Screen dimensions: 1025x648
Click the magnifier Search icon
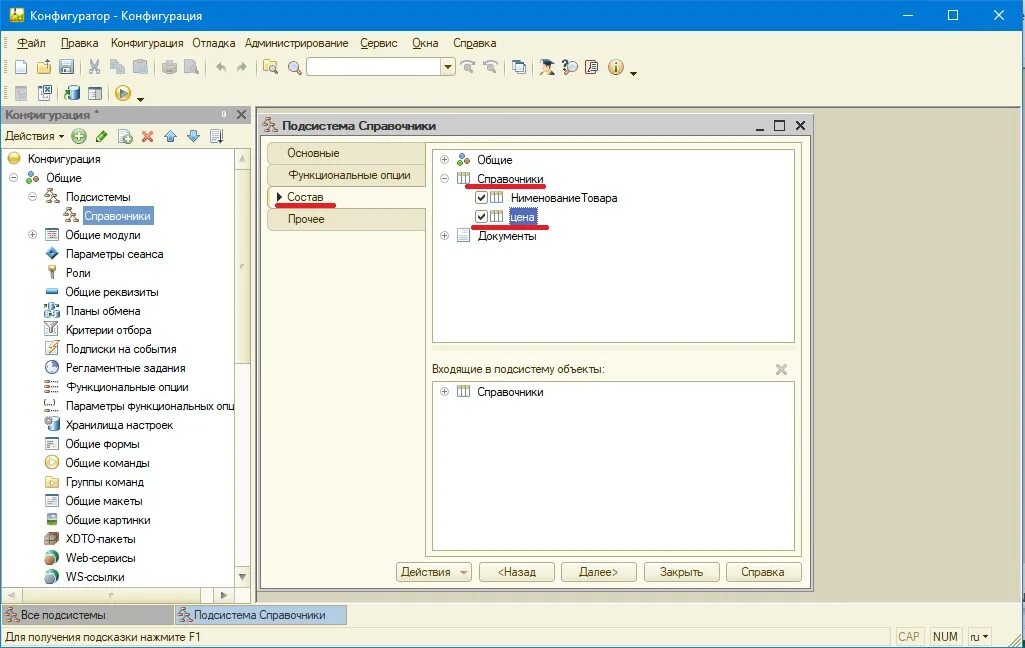[x=295, y=67]
